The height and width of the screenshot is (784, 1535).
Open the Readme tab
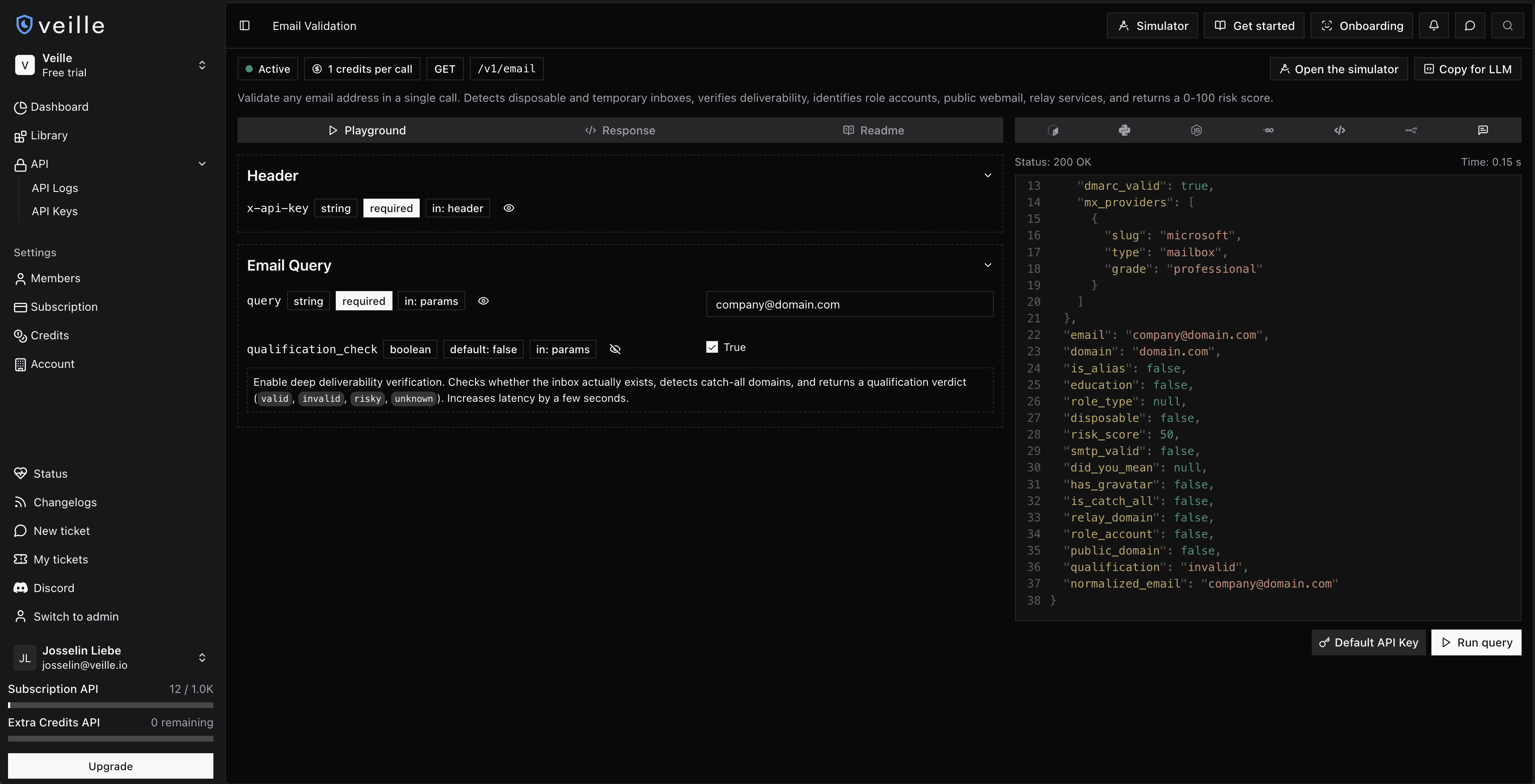click(x=874, y=130)
